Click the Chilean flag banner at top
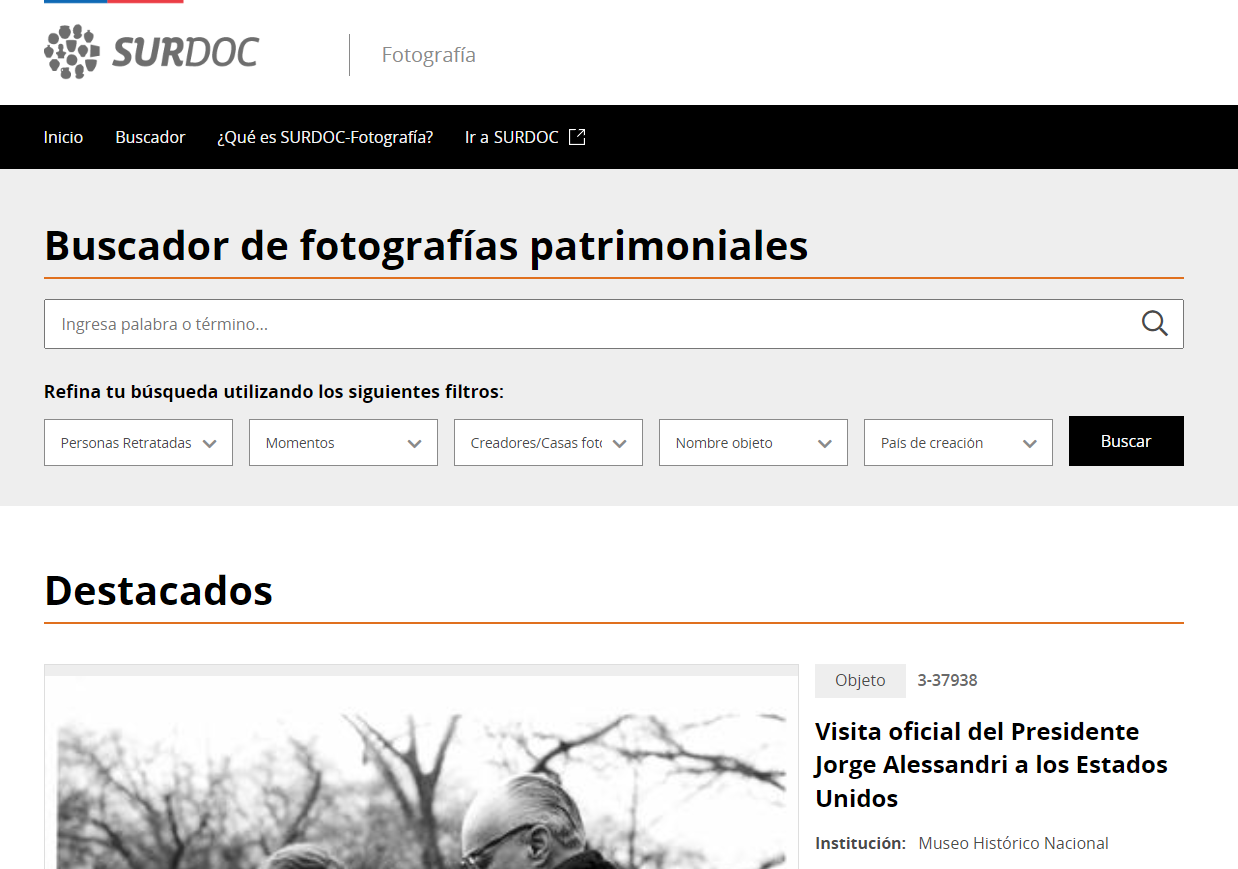This screenshot has width=1238, height=869. click(x=111, y=3)
